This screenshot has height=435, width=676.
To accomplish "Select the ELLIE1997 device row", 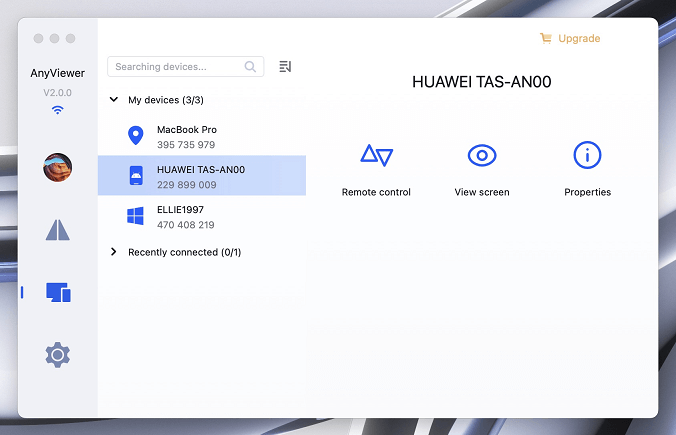I will [x=202, y=216].
